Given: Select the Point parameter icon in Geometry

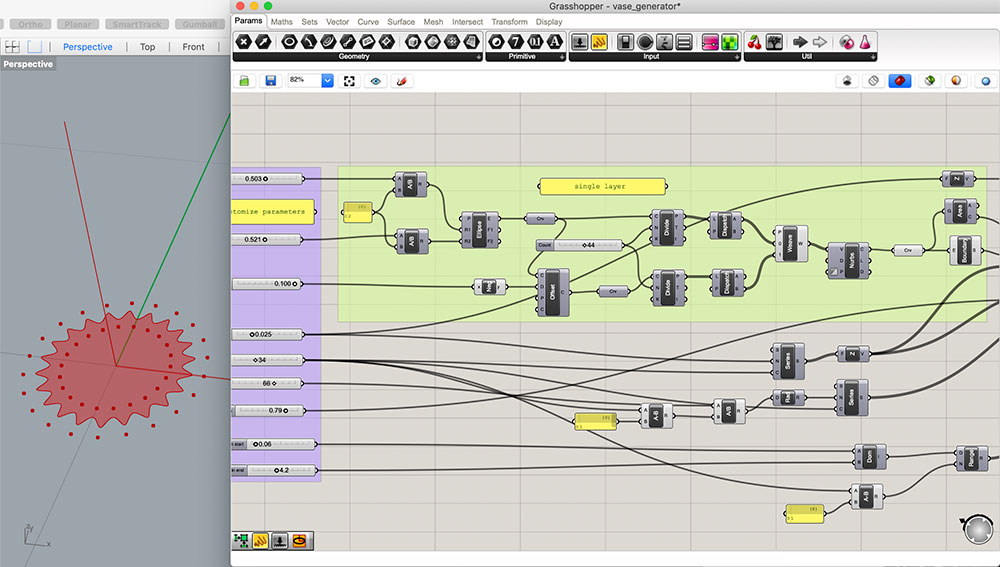Looking at the screenshot, I should tap(243, 42).
